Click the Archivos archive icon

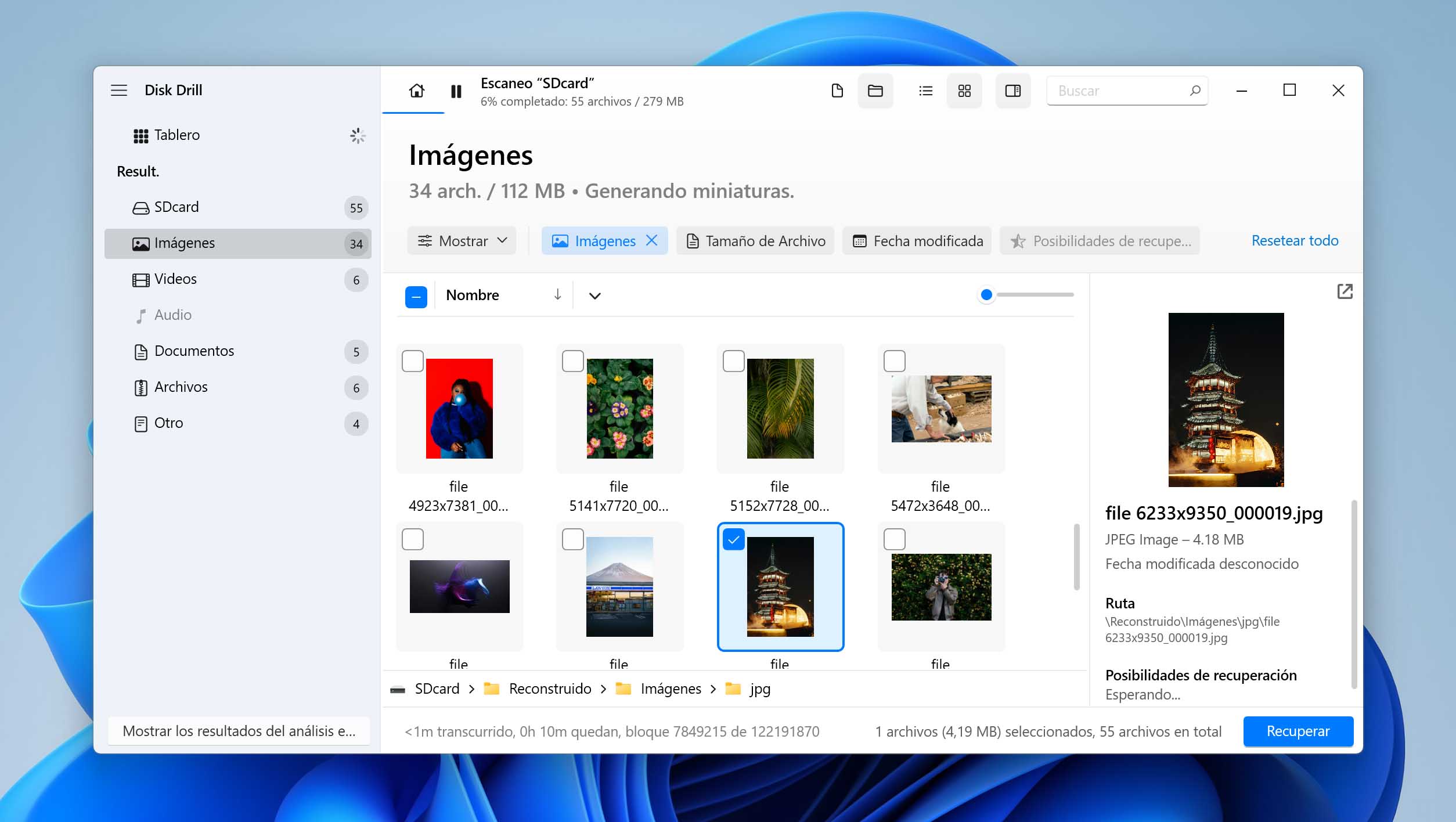point(140,388)
